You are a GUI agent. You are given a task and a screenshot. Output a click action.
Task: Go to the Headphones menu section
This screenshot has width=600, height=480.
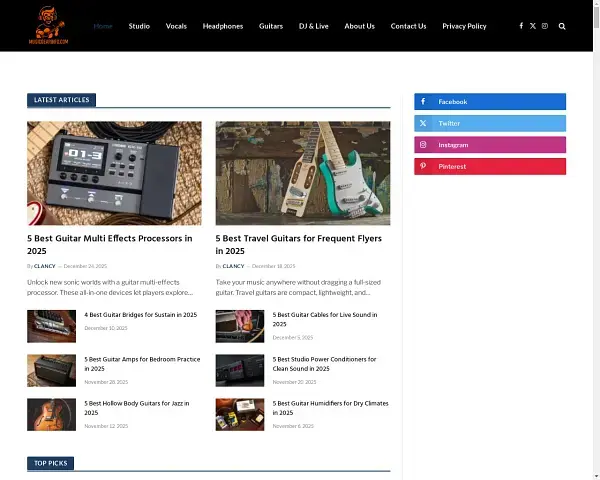[x=222, y=26]
